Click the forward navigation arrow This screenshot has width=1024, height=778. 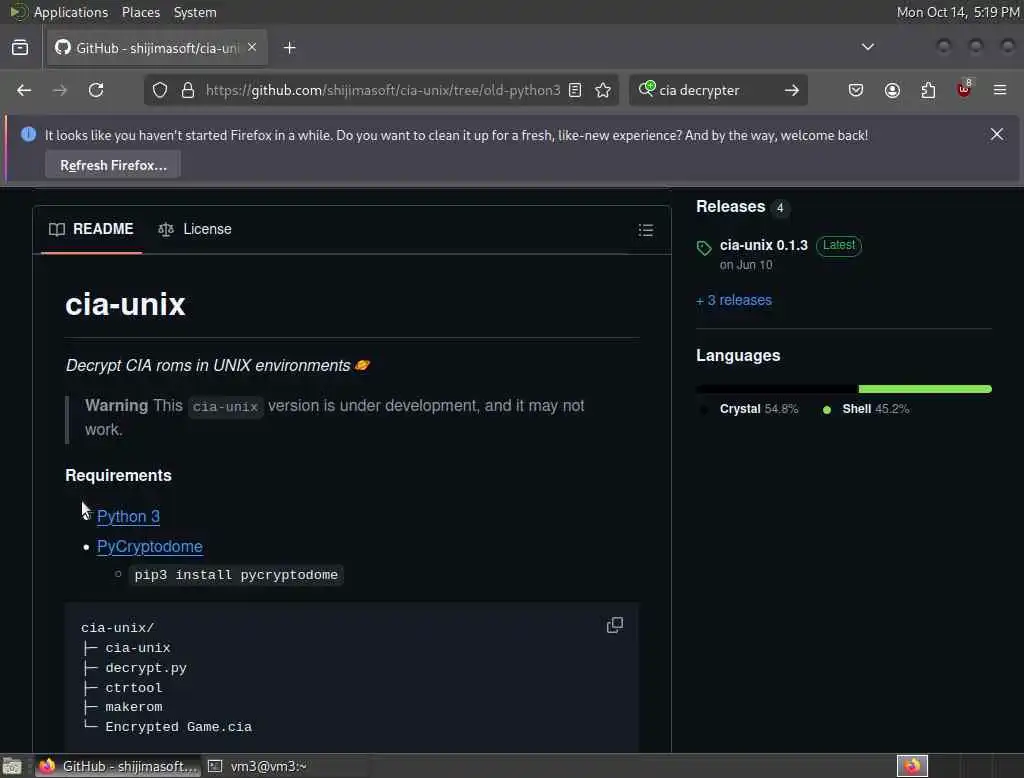pyautogui.click(x=59, y=90)
